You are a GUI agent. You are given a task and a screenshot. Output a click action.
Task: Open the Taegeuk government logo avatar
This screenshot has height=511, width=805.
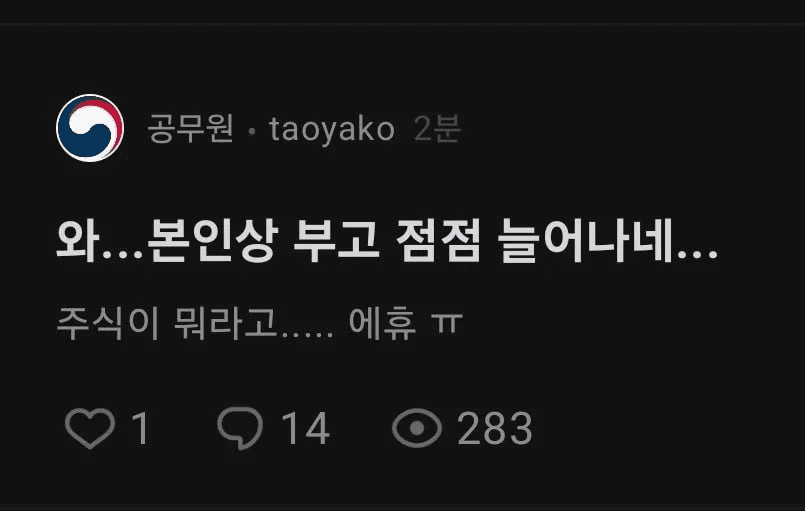90,128
